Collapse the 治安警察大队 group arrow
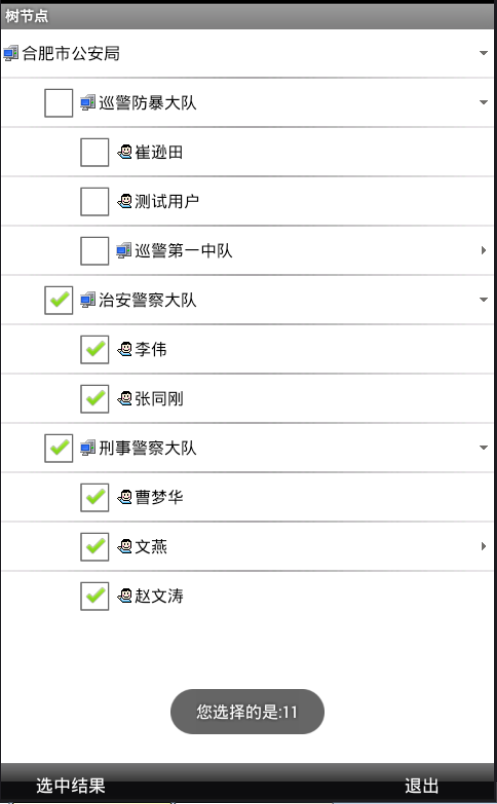 [483, 300]
